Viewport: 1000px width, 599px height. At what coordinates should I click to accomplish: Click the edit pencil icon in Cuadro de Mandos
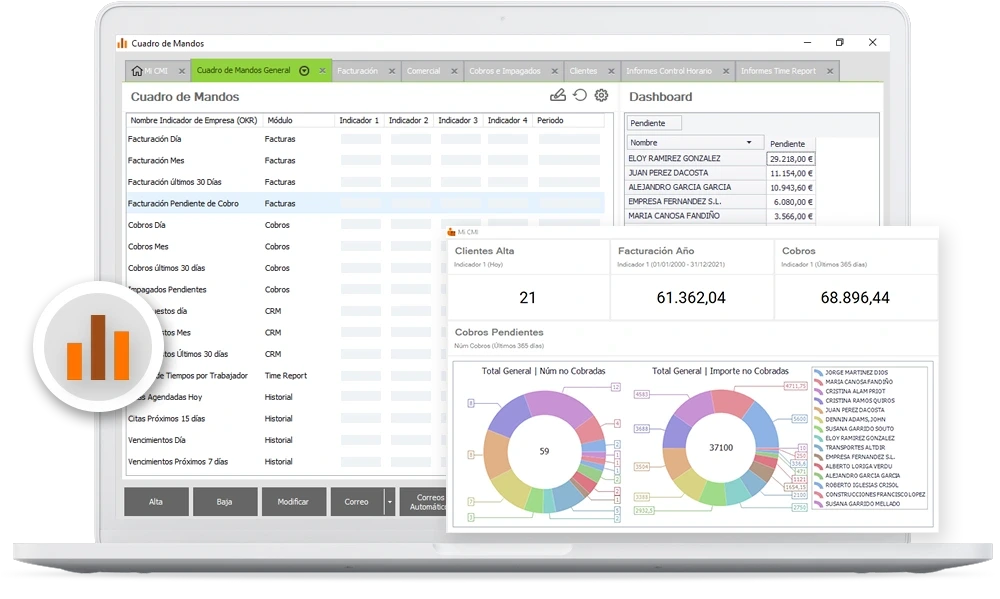tap(558, 96)
